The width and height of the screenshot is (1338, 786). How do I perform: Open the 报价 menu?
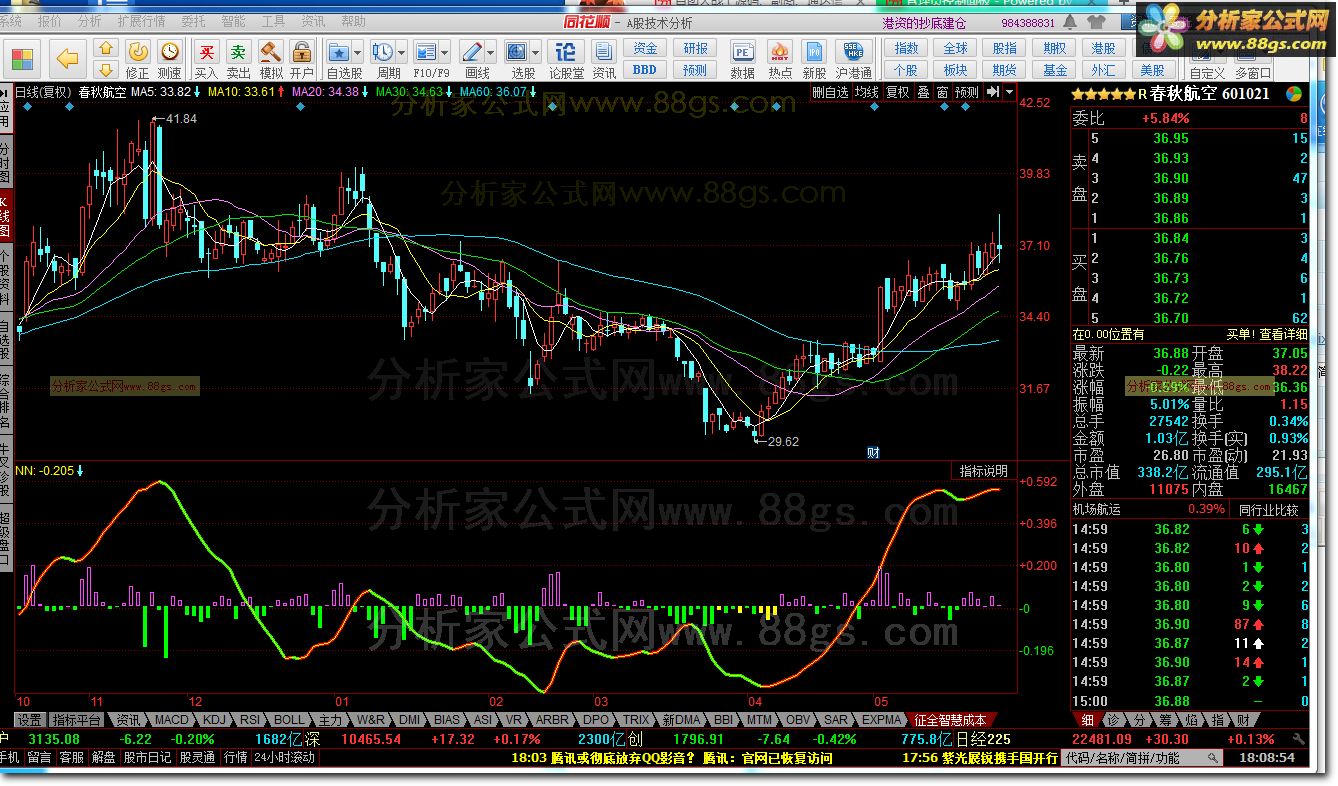(x=48, y=21)
